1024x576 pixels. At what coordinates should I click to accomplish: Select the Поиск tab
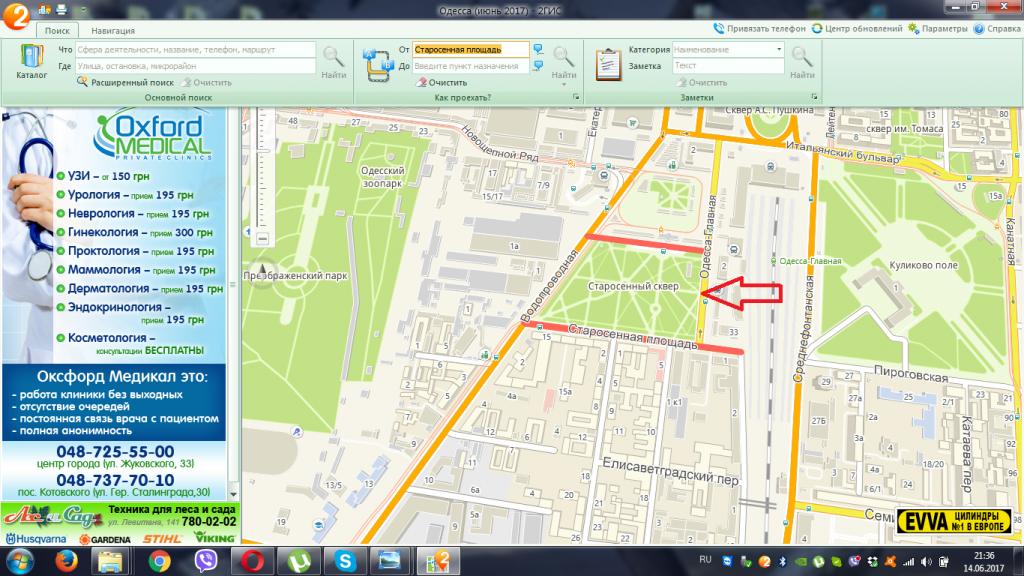coord(56,32)
